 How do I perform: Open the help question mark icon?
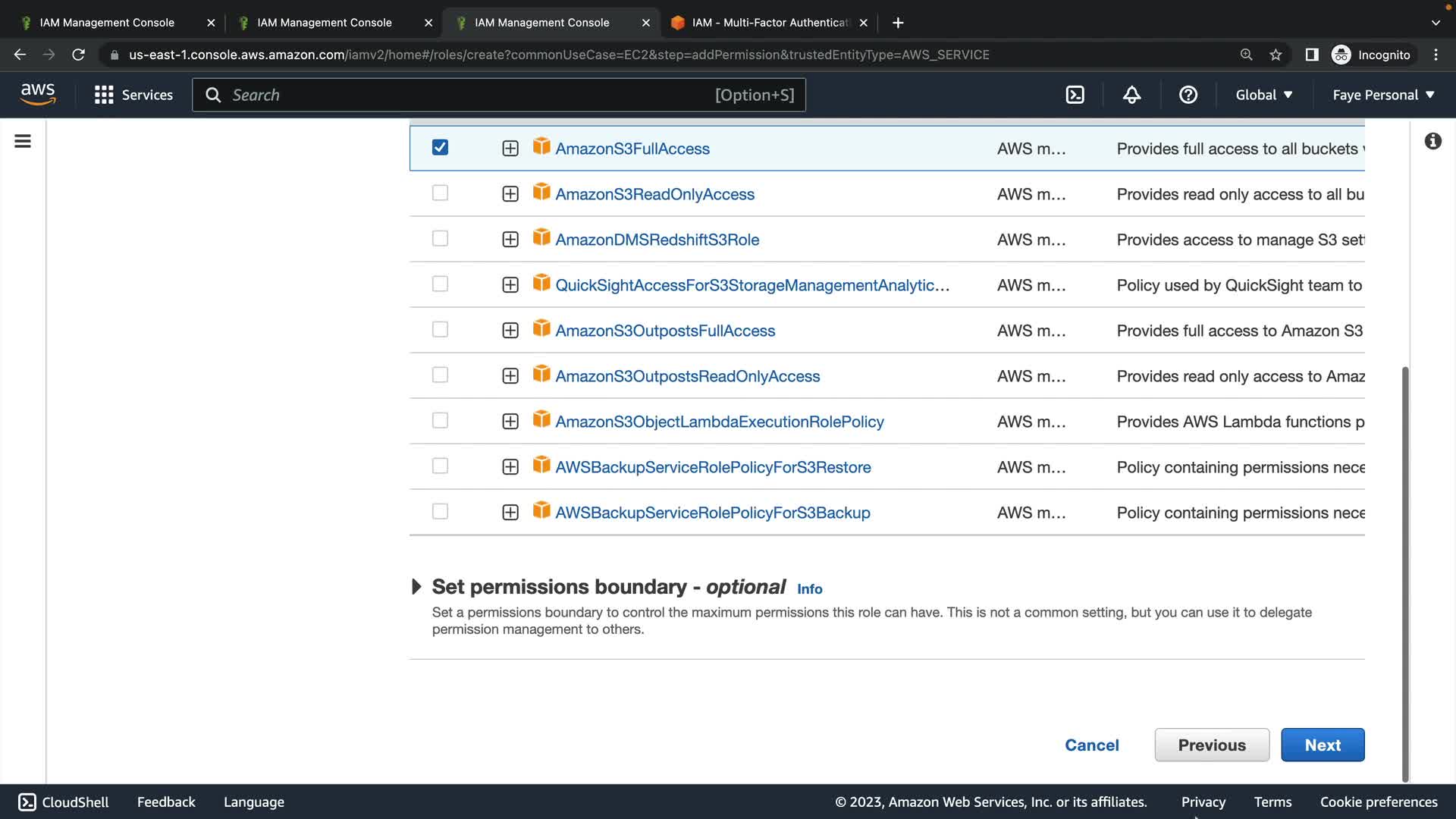pos(1188,95)
